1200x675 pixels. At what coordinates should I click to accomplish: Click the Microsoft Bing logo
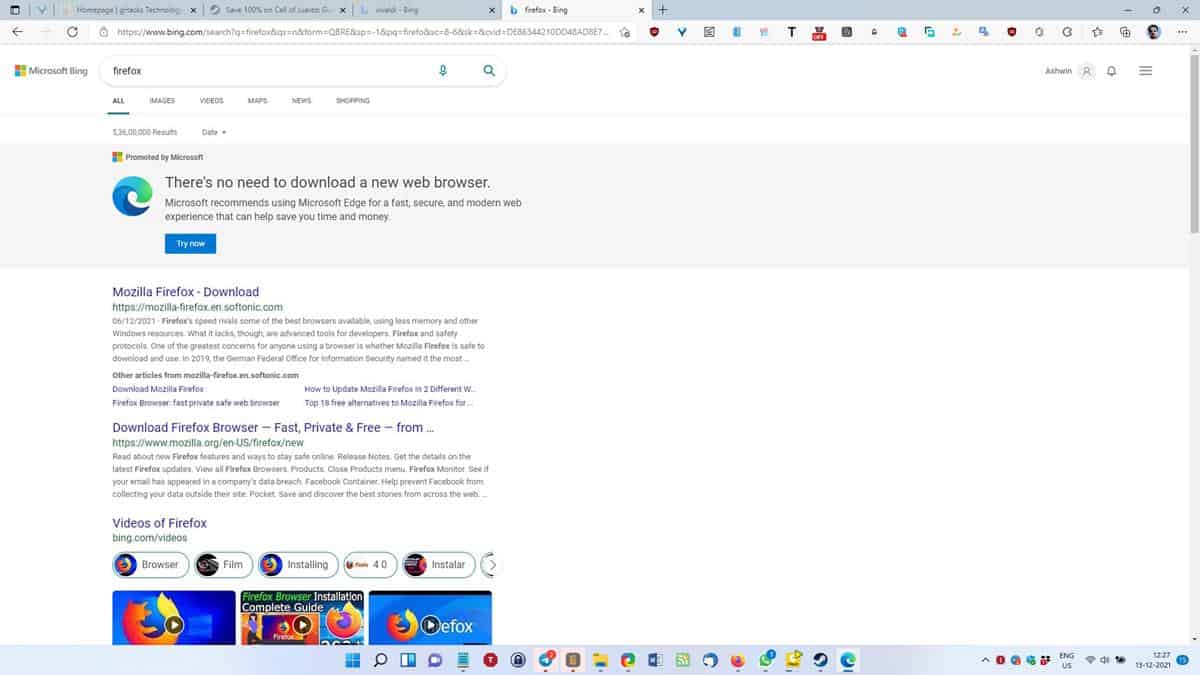pyautogui.click(x=50, y=71)
